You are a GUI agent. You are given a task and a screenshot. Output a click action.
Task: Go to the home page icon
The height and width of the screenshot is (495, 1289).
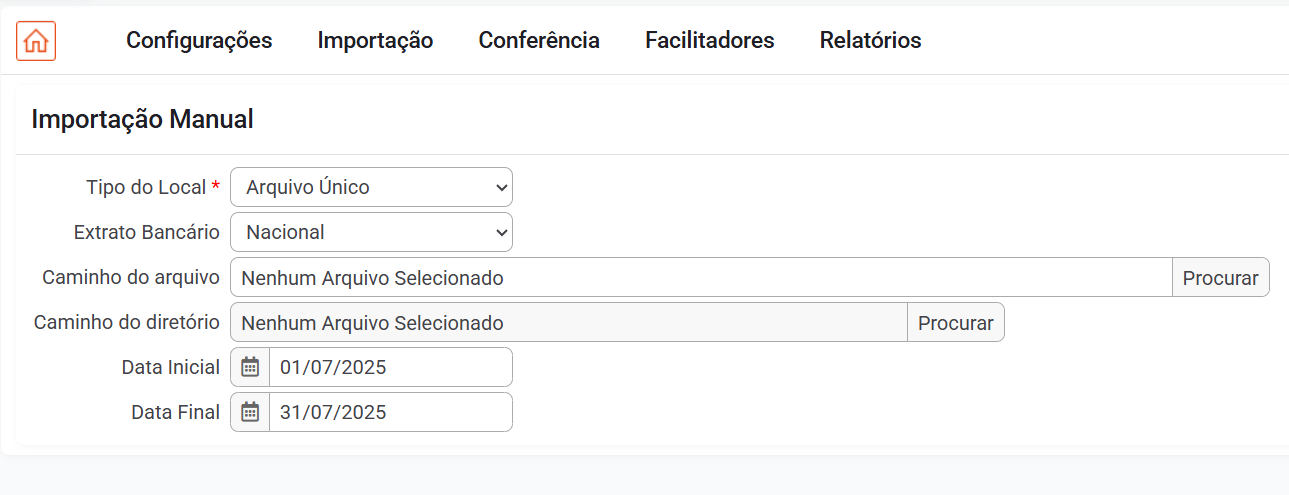tap(36, 41)
